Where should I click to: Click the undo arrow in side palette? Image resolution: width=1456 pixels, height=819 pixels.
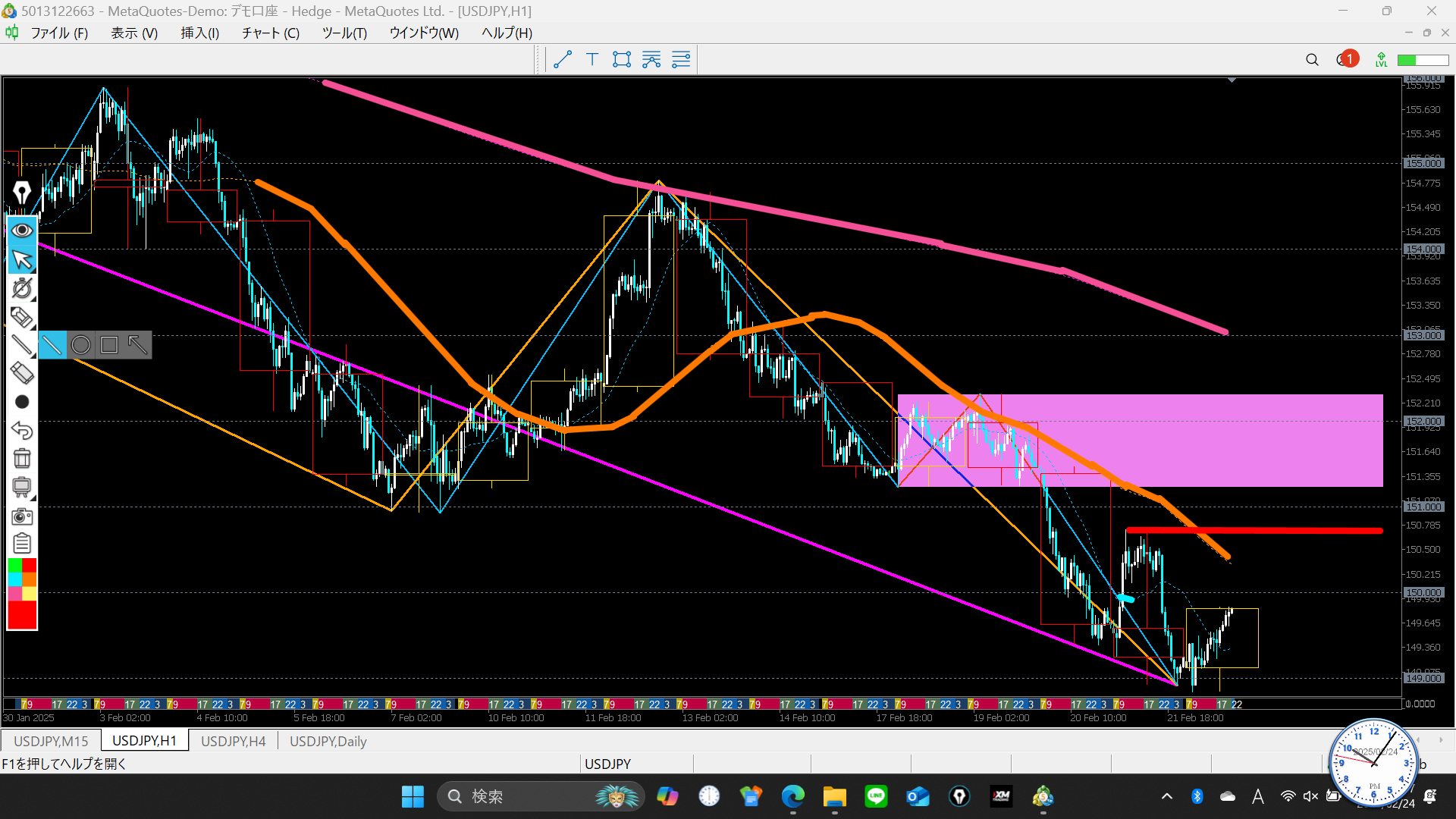(22, 430)
